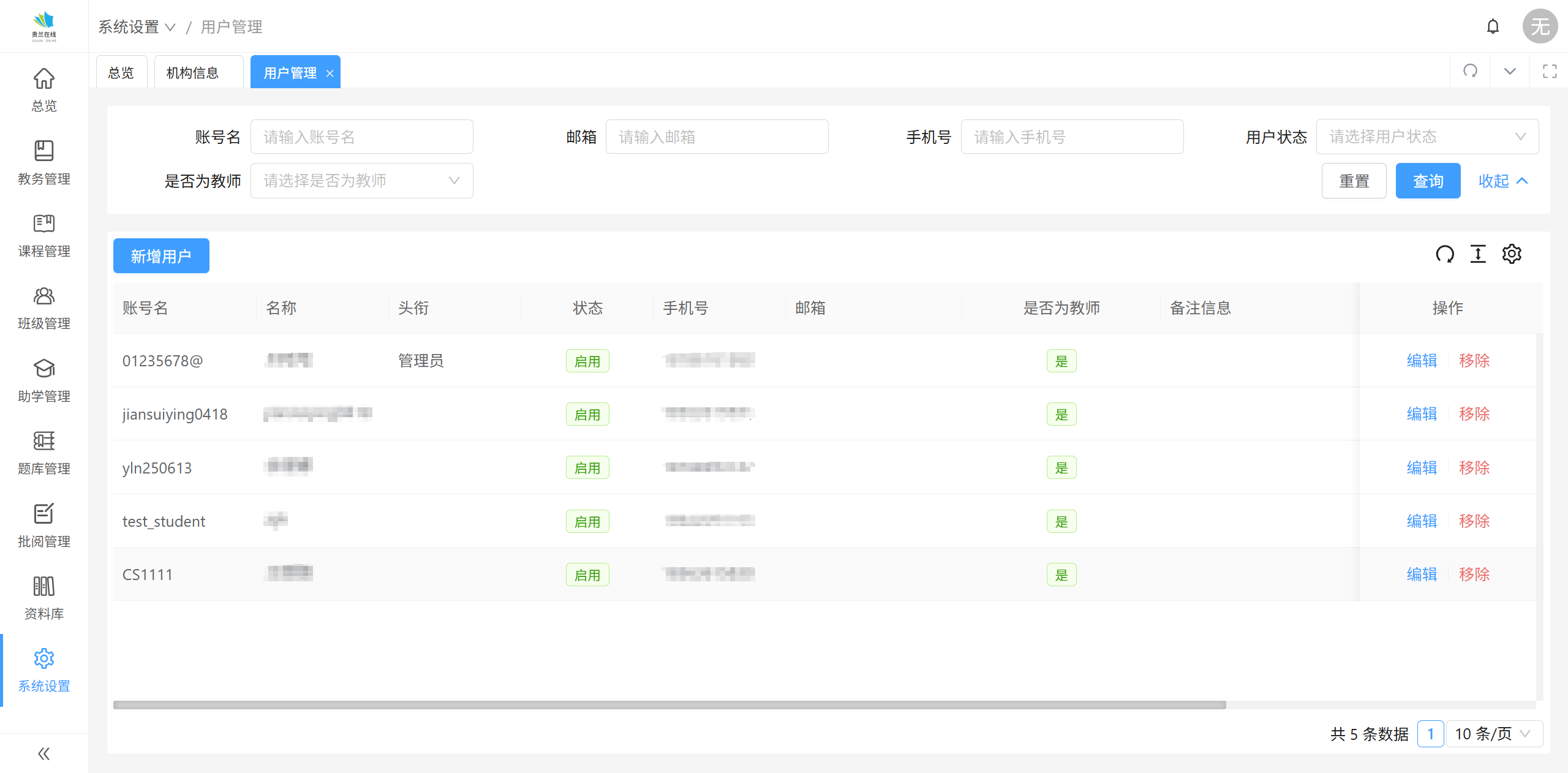Expand the 用户状态 dropdown
1568x773 pixels.
(1427, 137)
